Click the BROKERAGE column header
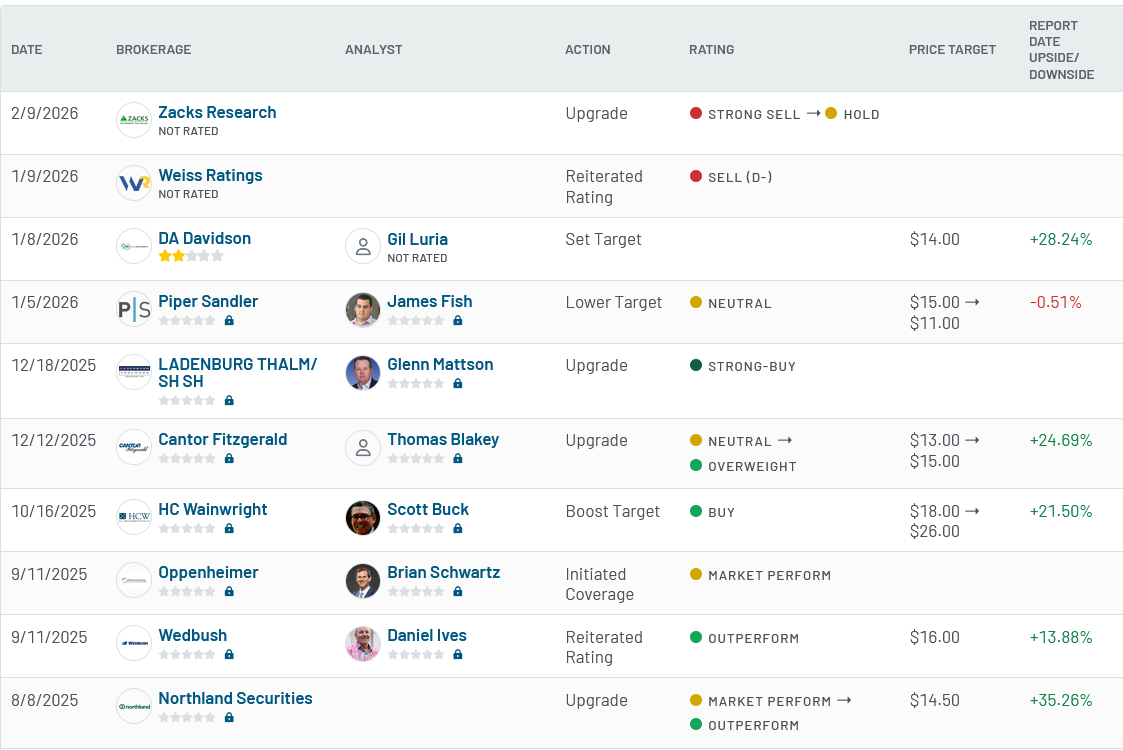Screen dimensions: 1123x750 [x=153, y=49]
